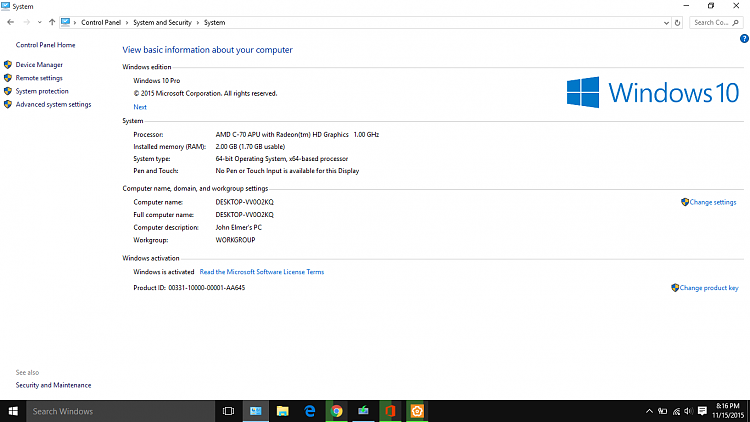Screen dimensions: 750x422
Task: Launch Google Chrome from taskbar
Action: pos(337,411)
